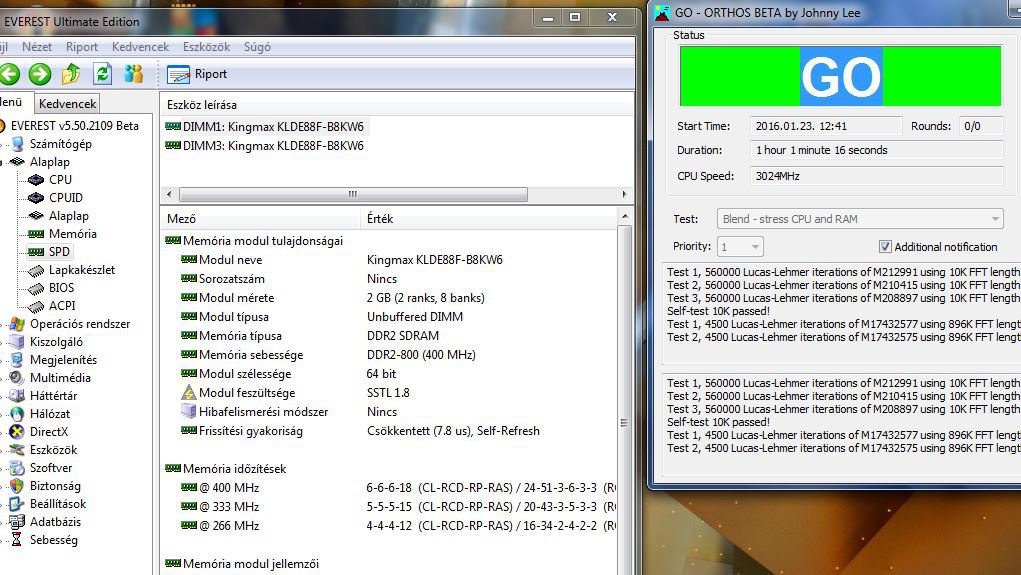
Task: Select the SPD tree item
Action: tap(59, 251)
